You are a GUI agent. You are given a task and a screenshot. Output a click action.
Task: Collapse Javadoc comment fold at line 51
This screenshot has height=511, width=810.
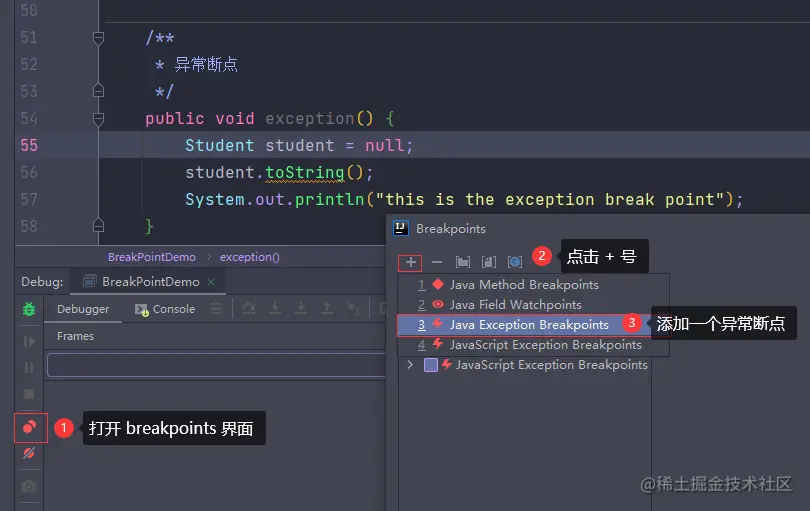pyautogui.click(x=98, y=38)
